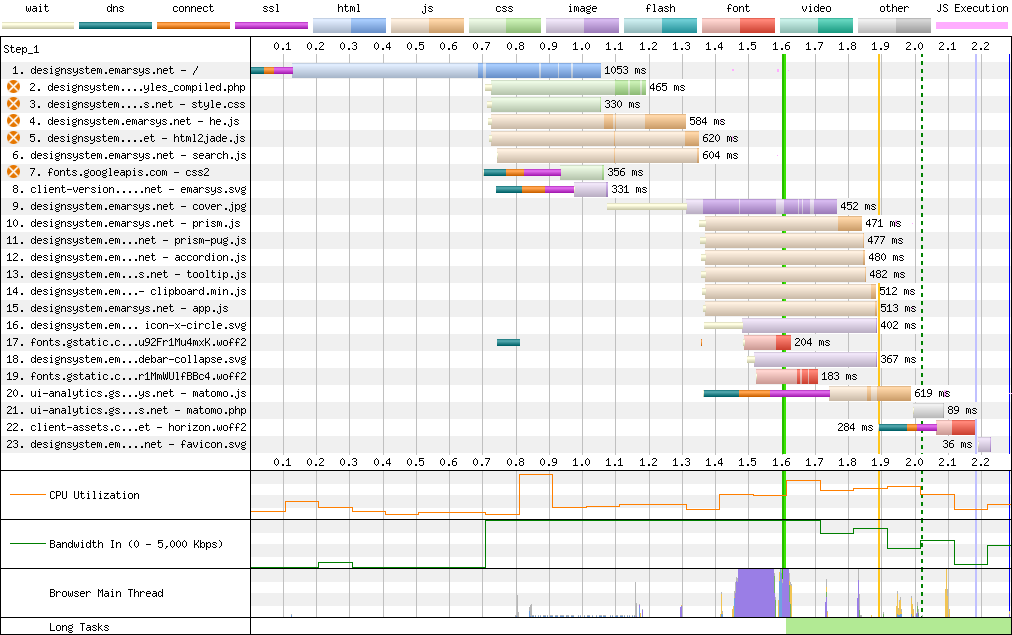Select request 17 u92Fr1Mu4mxK.woff2 label

tap(126, 342)
